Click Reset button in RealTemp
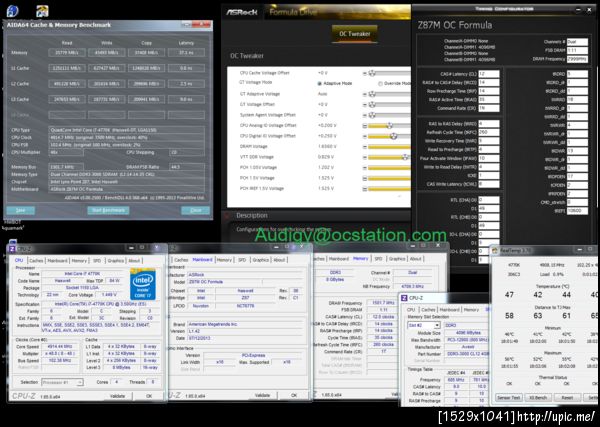600x427 pixels. 567,398
